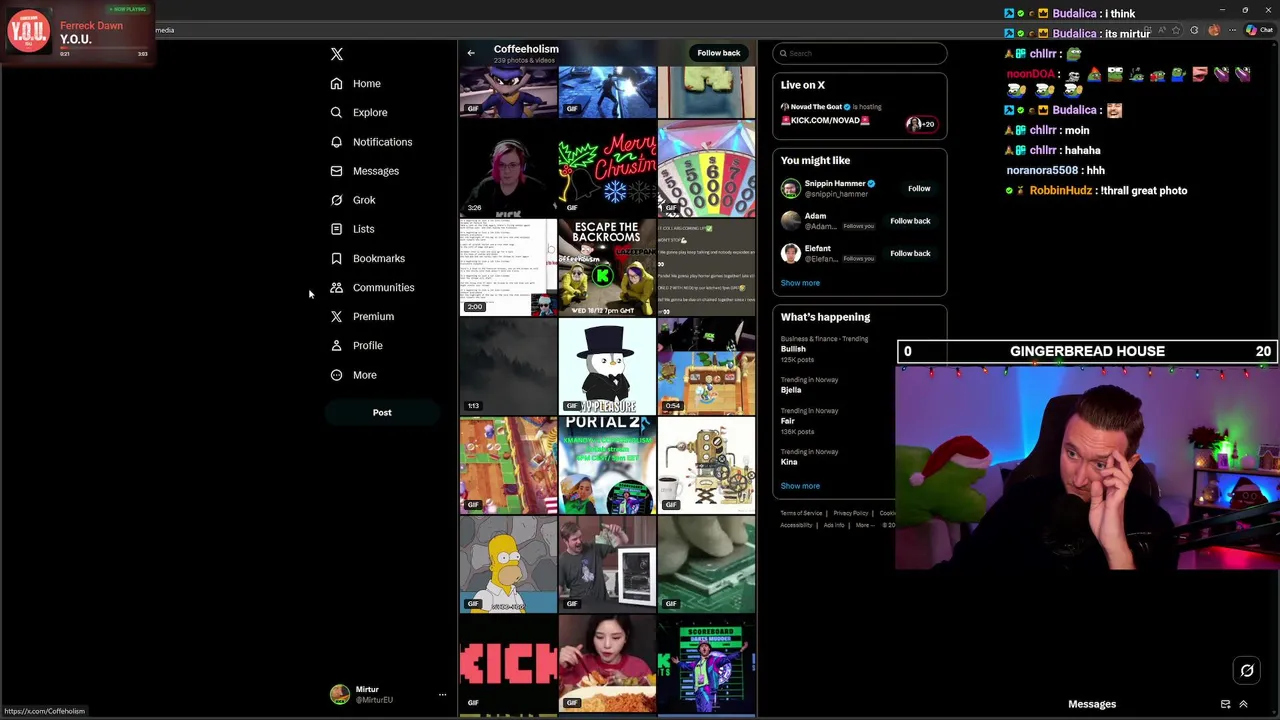
Task: Click the X logo in the sidebar
Action: point(337,54)
